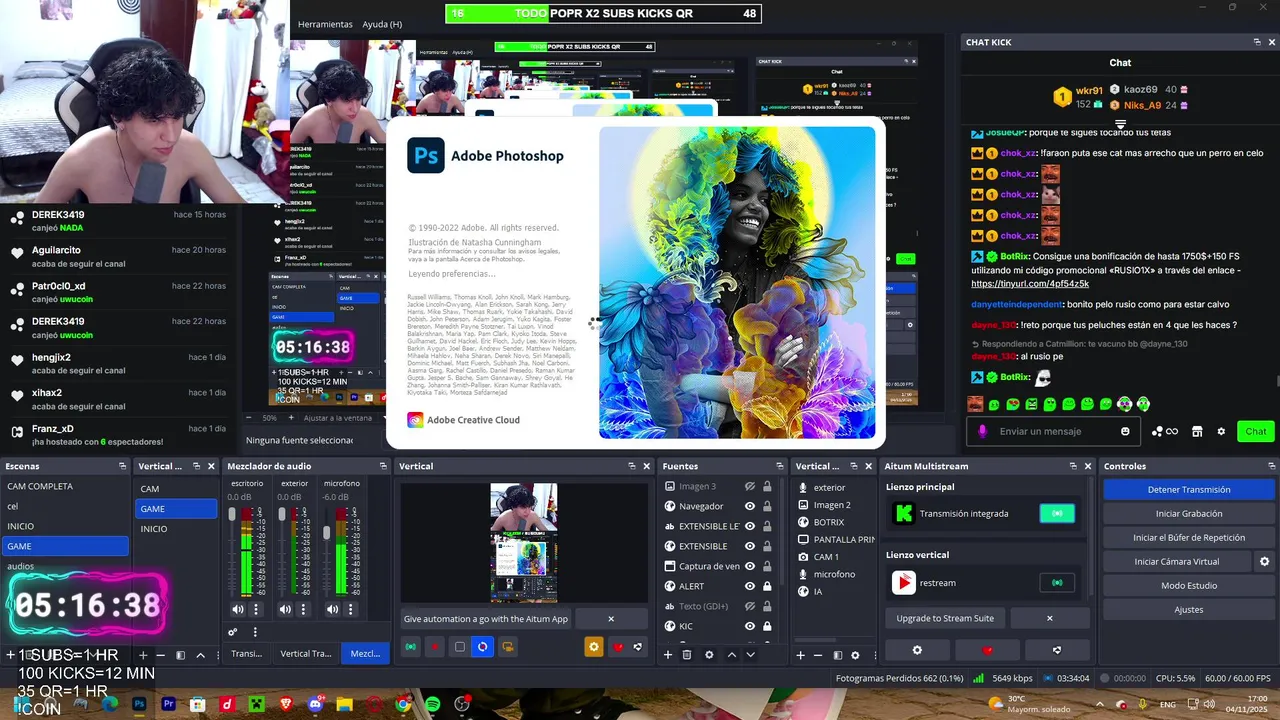Click orange virtual camera icon in Vertical dock

click(508, 647)
